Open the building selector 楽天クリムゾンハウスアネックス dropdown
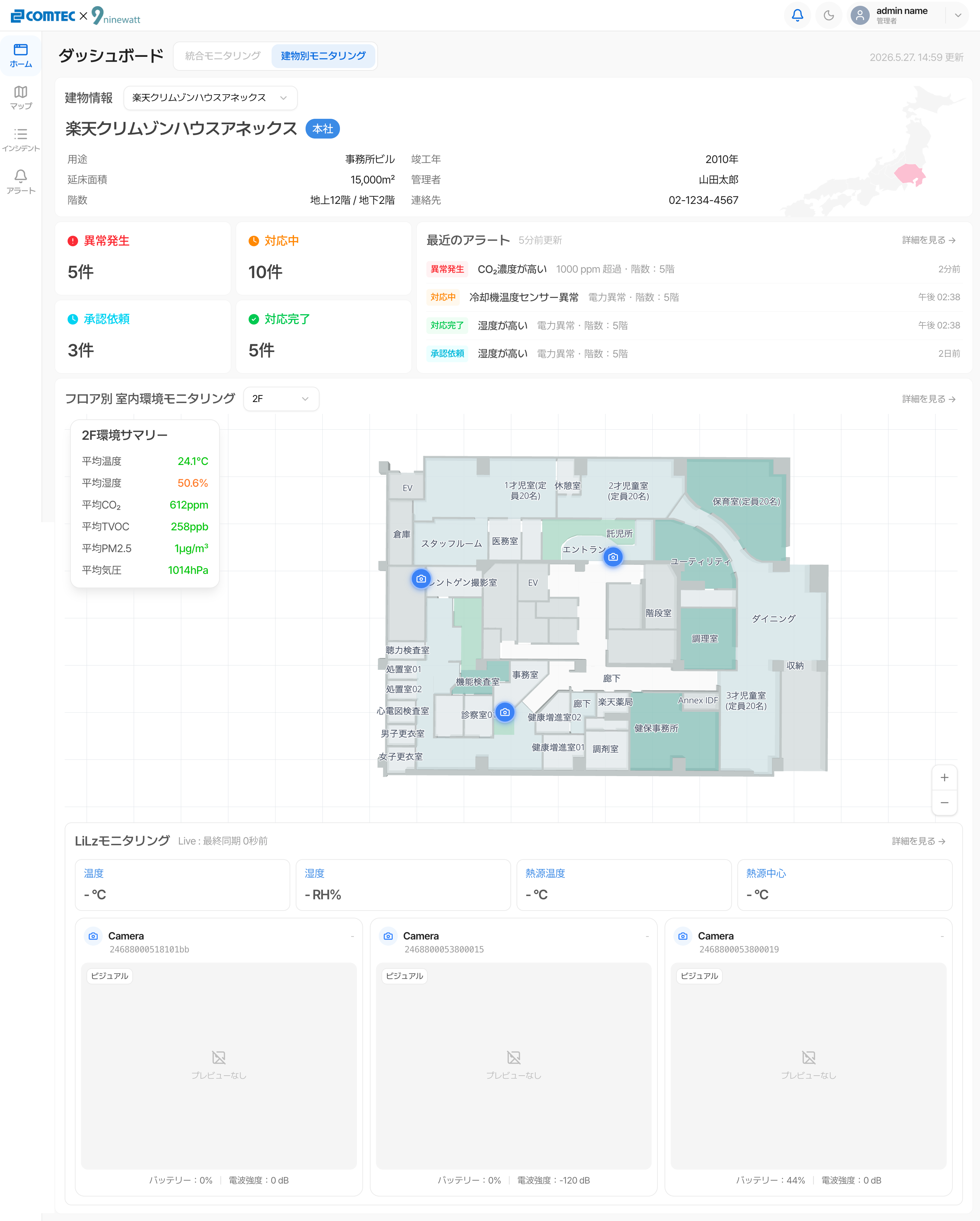The width and height of the screenshot is (980, 1221). tap(210, 97)
